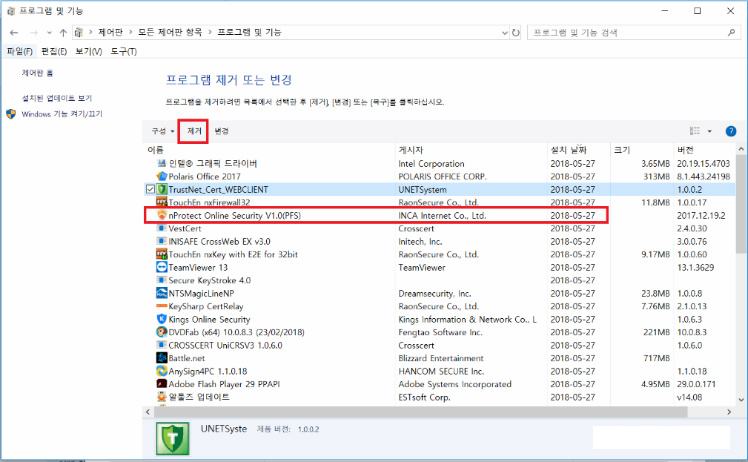The image size is (748, 462).
Task: Open 설치된 업데이트 보기 link
Action: [x=57, y=98]
